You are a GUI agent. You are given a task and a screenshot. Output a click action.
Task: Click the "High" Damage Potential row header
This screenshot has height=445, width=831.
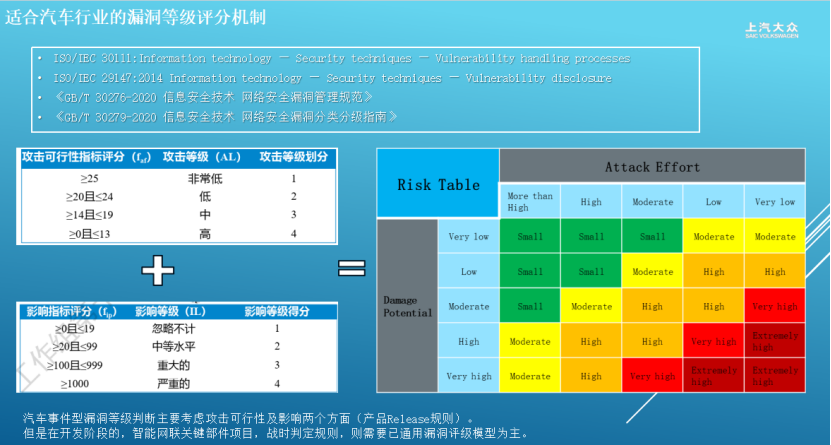(468, 341)
